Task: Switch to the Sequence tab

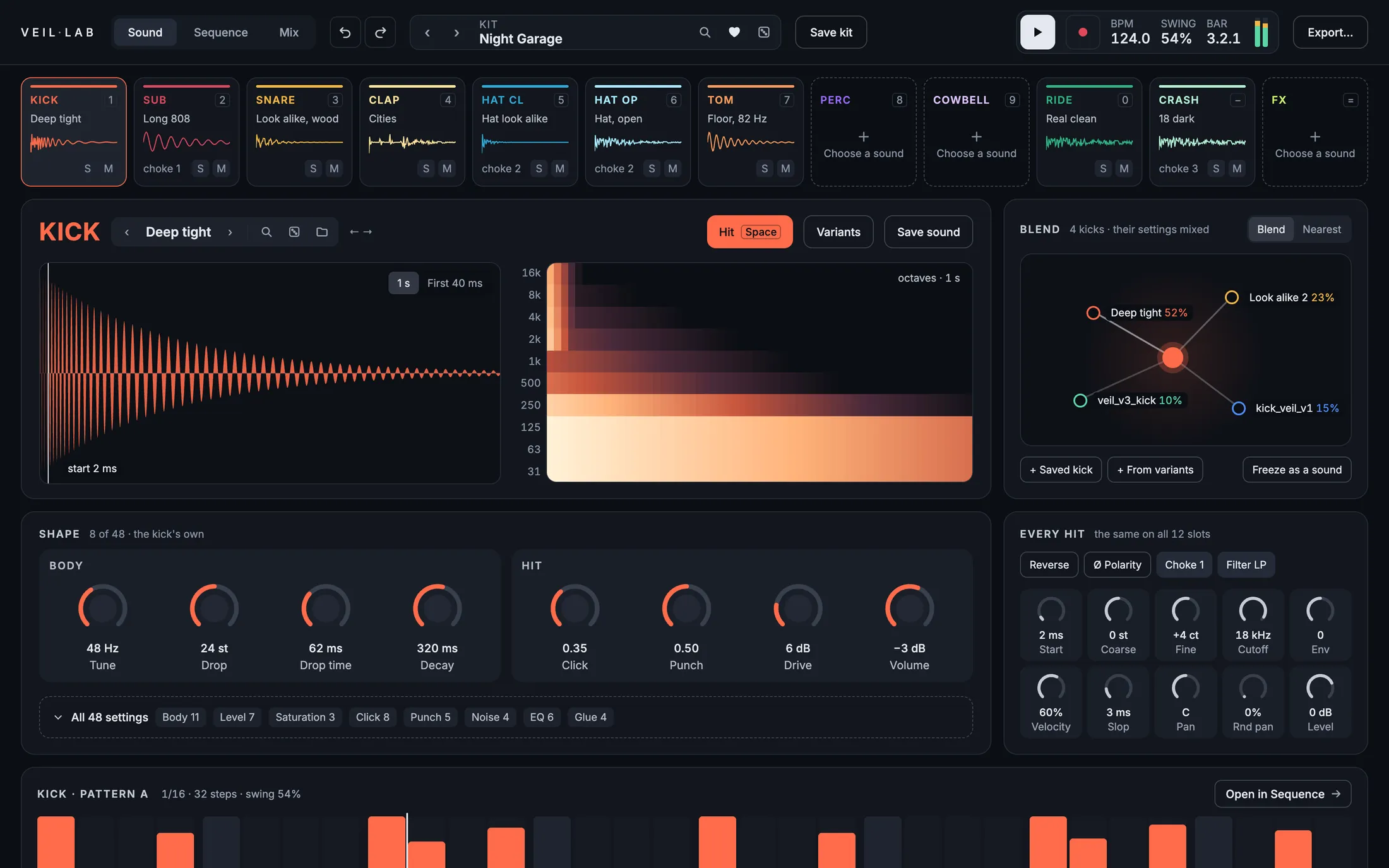Action: tap(220, 32)
